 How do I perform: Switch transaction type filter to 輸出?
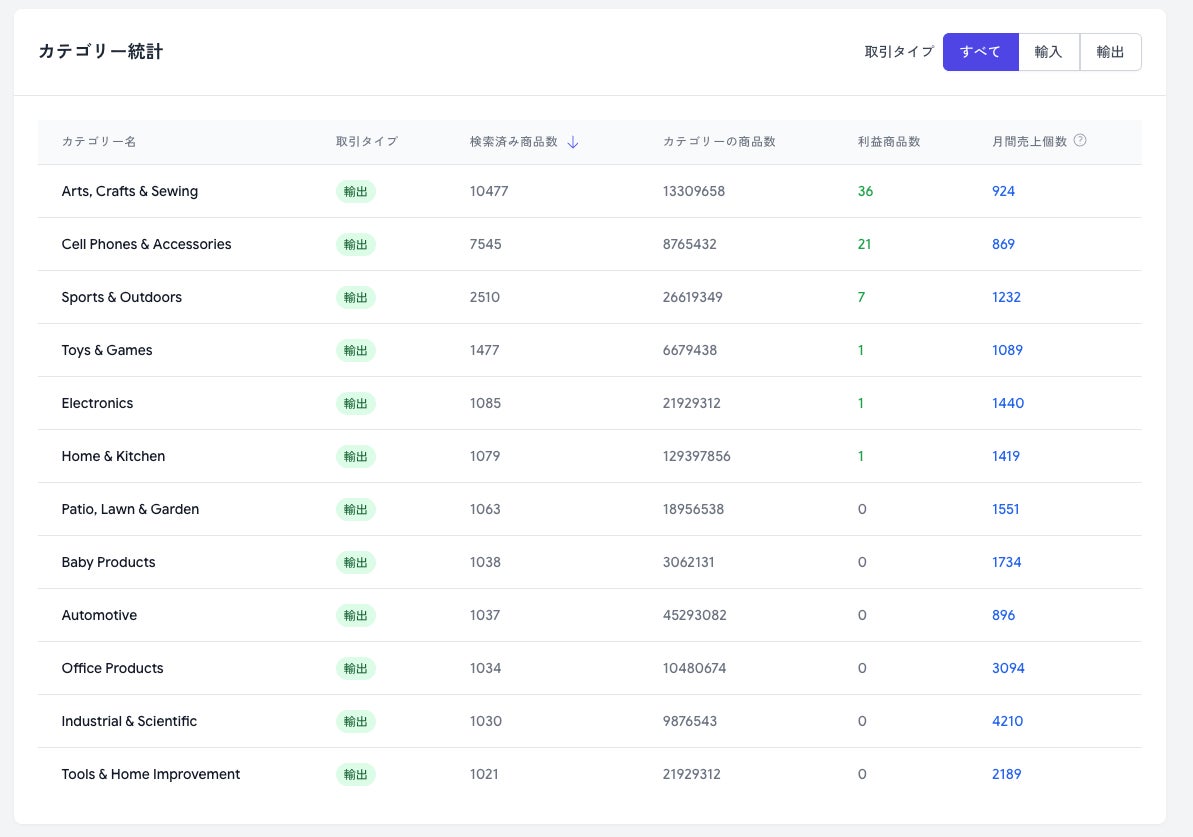1110,52
